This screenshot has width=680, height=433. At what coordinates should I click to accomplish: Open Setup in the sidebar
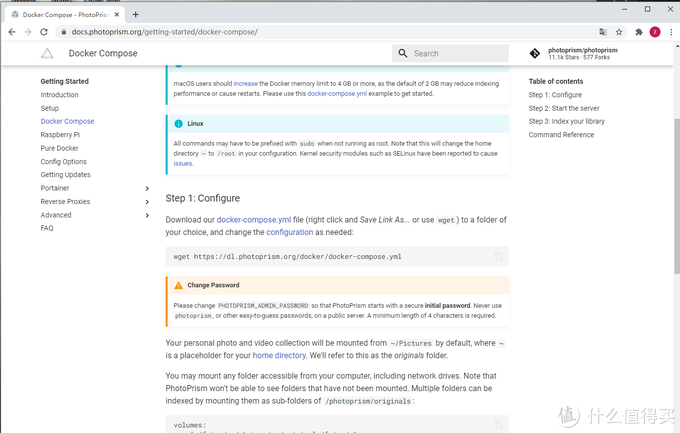49,108
